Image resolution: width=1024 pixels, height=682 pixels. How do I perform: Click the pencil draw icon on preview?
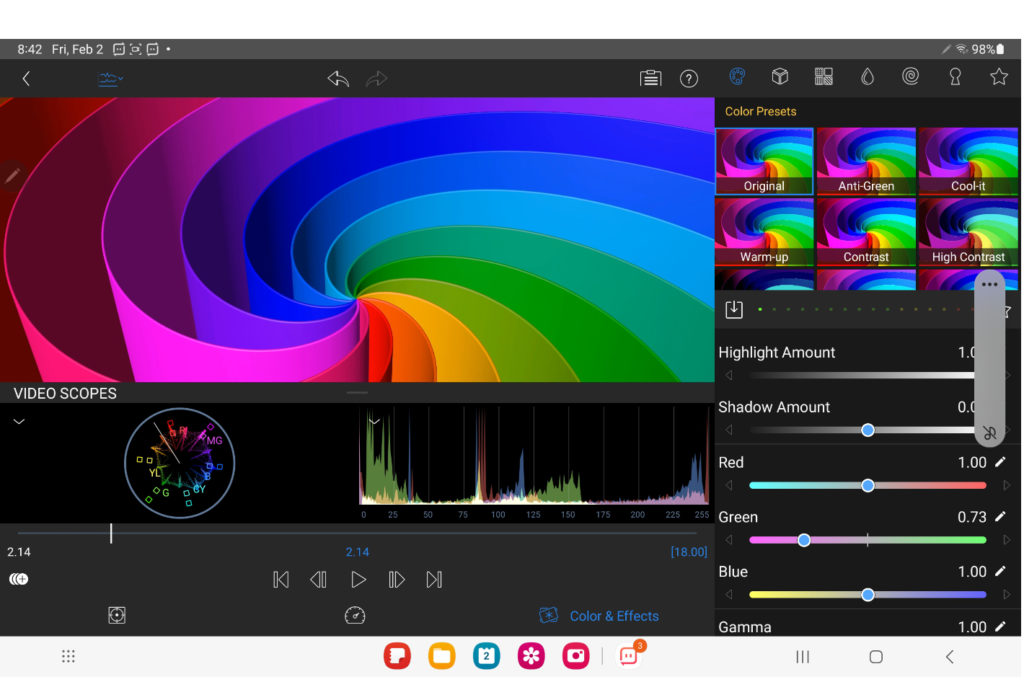click(x=12, y=175)
